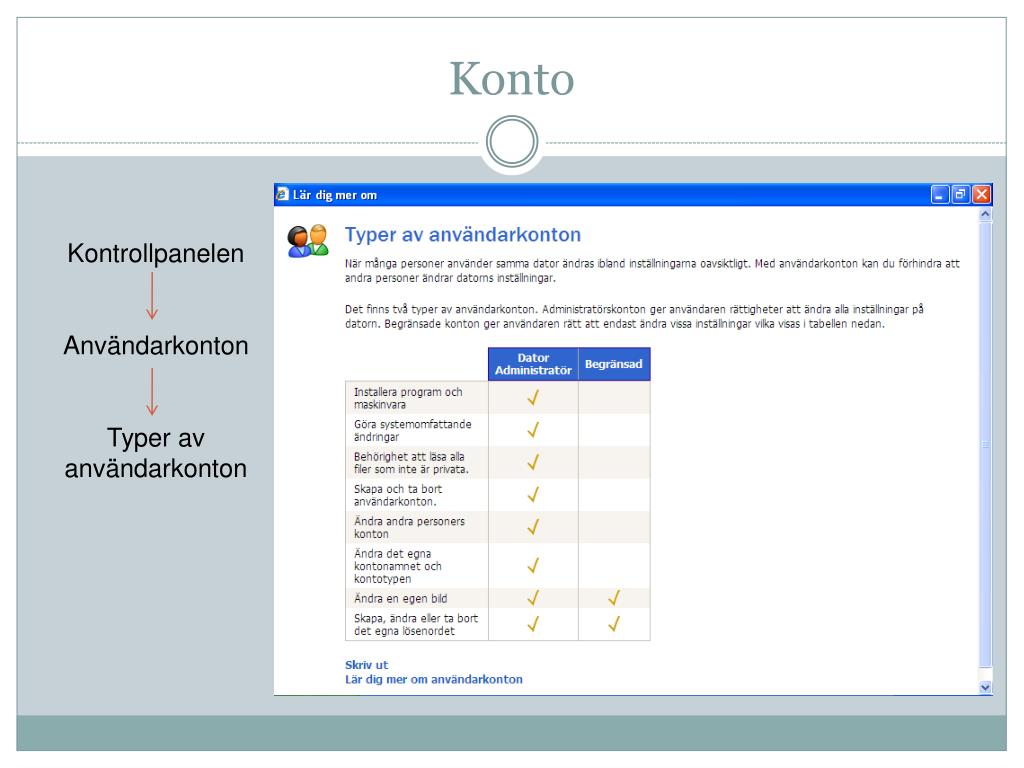Click the Administratör checkmark for Ändra det egna kontonamnet
The image size is (1024, 768).
[533, 565]
